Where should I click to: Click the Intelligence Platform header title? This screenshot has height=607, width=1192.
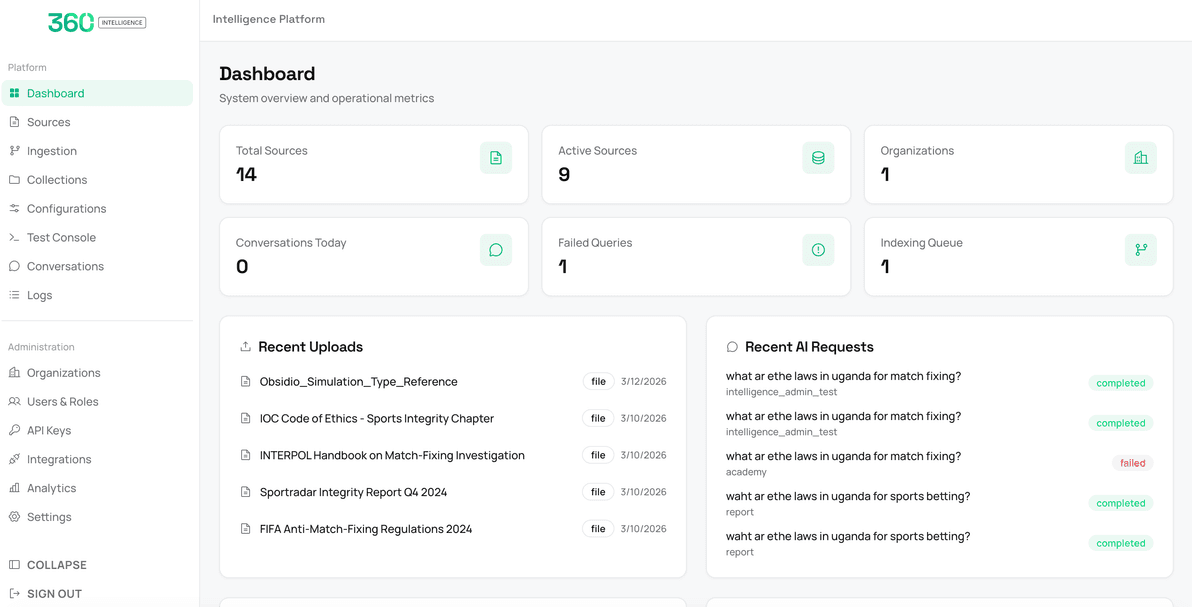[269, 19]
